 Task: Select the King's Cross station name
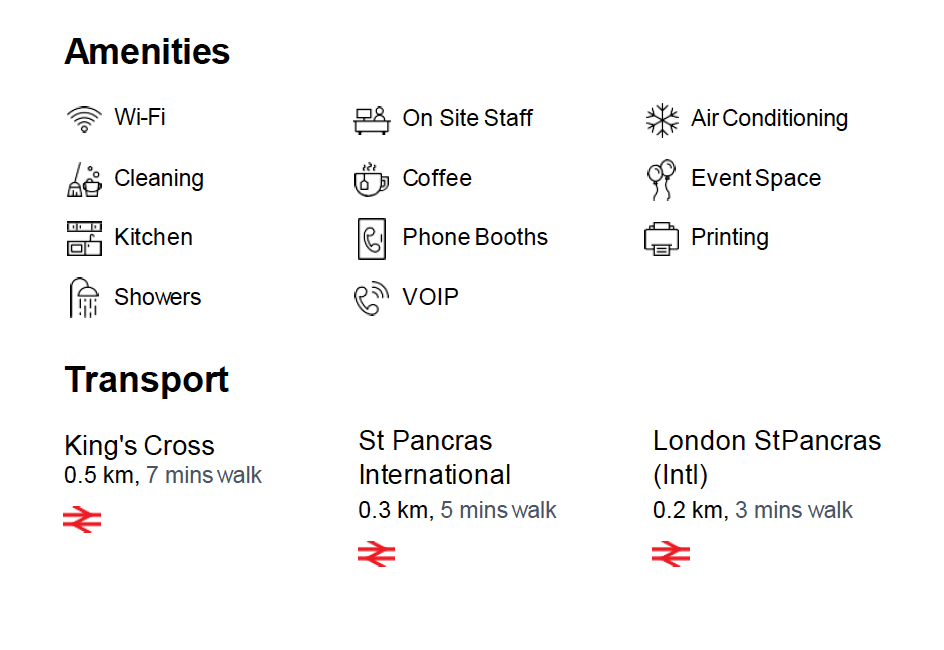tap(139, 445)
